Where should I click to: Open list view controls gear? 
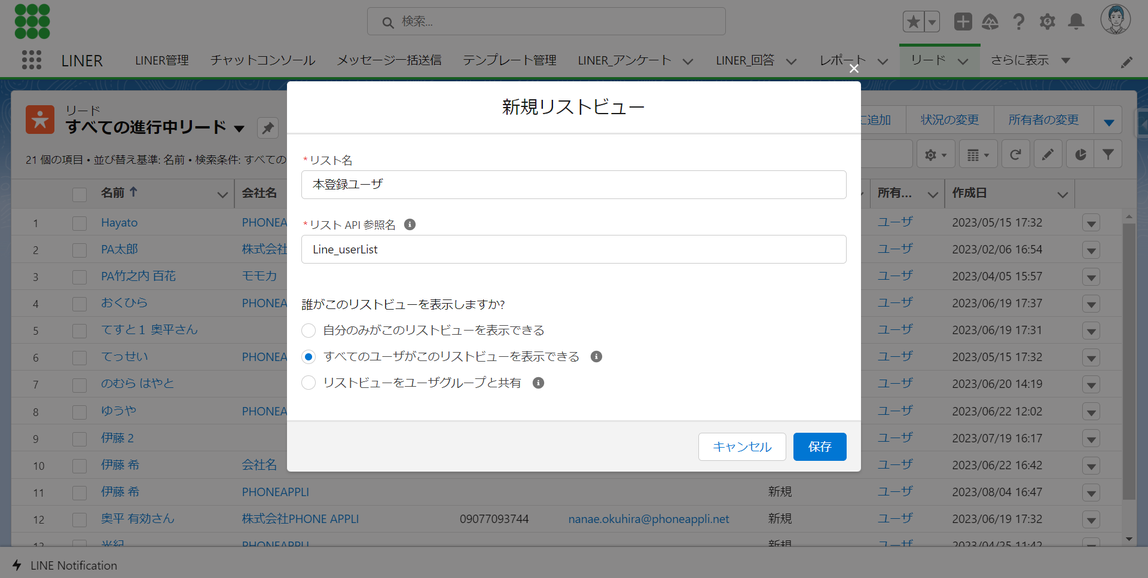(x=936, y=155)
